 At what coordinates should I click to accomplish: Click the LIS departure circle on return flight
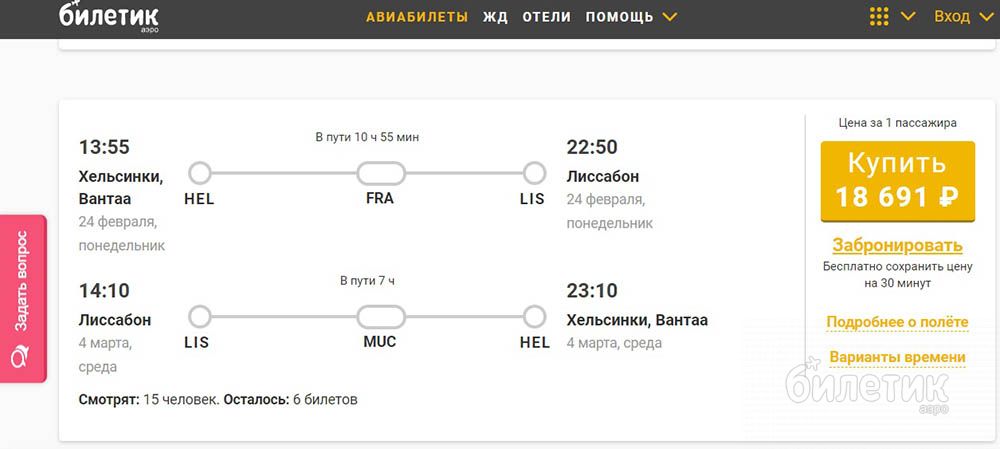pos(200,317)
